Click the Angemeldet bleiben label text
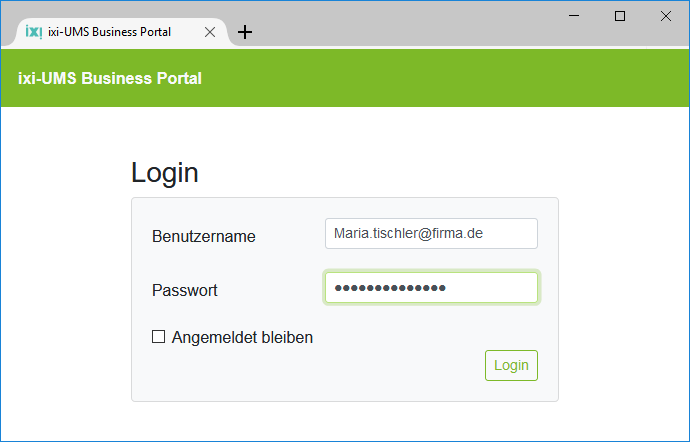This screenshot has width=690, height=442. [x=242, y=338]
